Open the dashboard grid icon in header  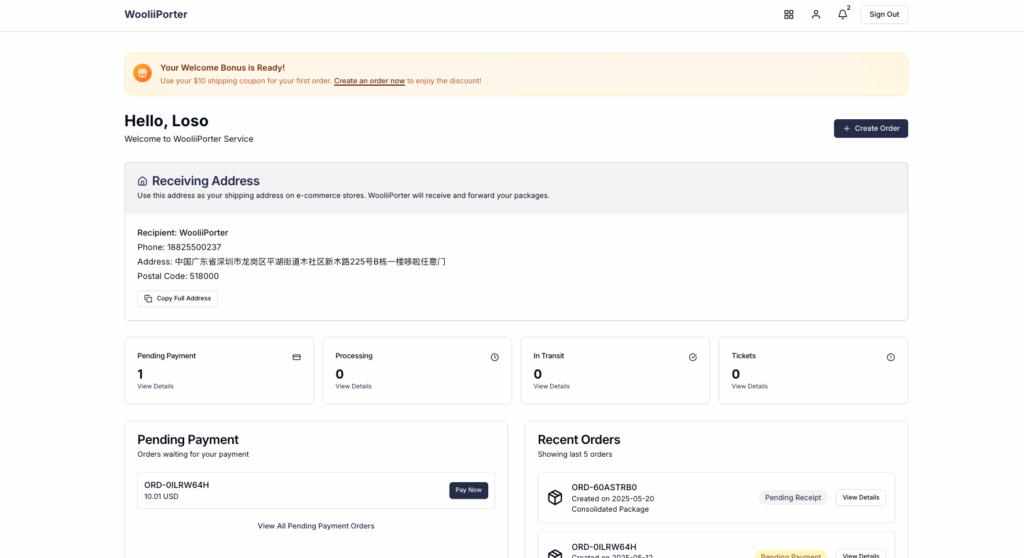pos(788,14)
